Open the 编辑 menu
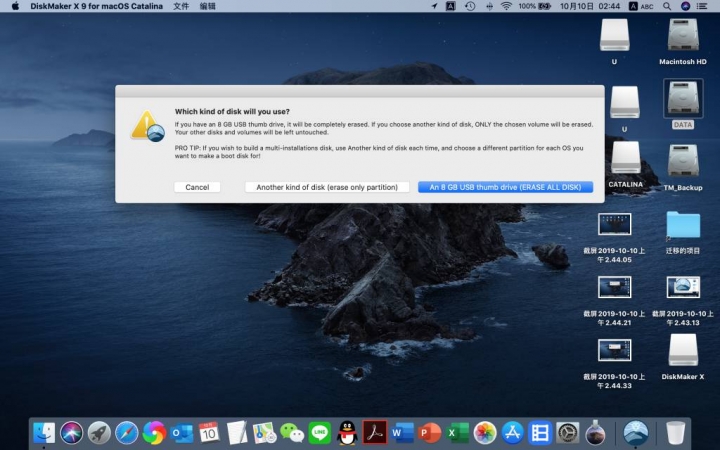Screen dimensions: 720x450 (208, 6)
